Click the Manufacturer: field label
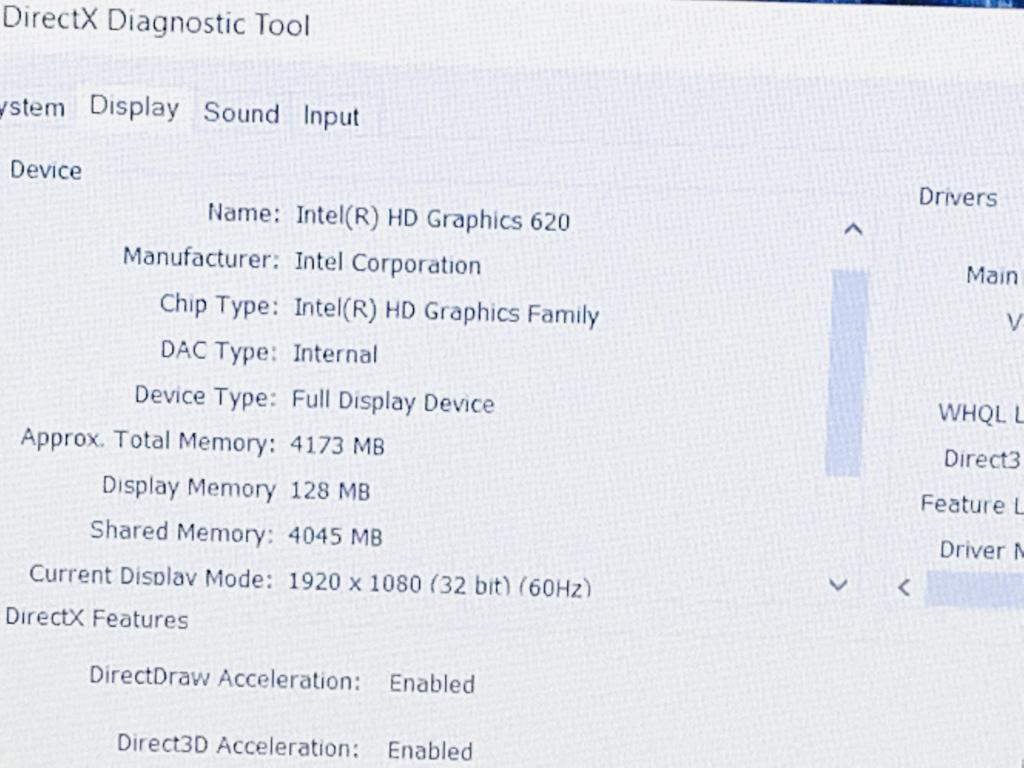Screen dimensions: 1024x768 click(201, 257)
